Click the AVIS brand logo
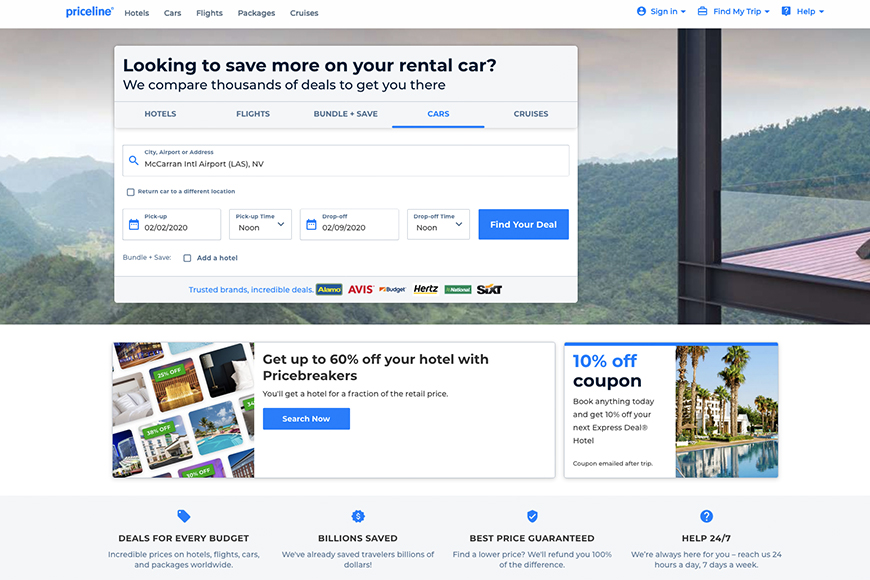 361,289
